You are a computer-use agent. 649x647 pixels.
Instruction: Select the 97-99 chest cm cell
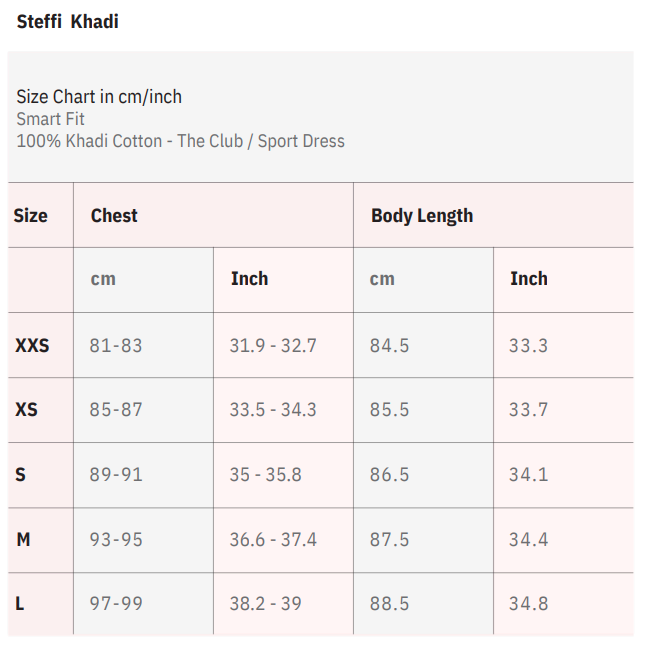click(x=116, y=604)
